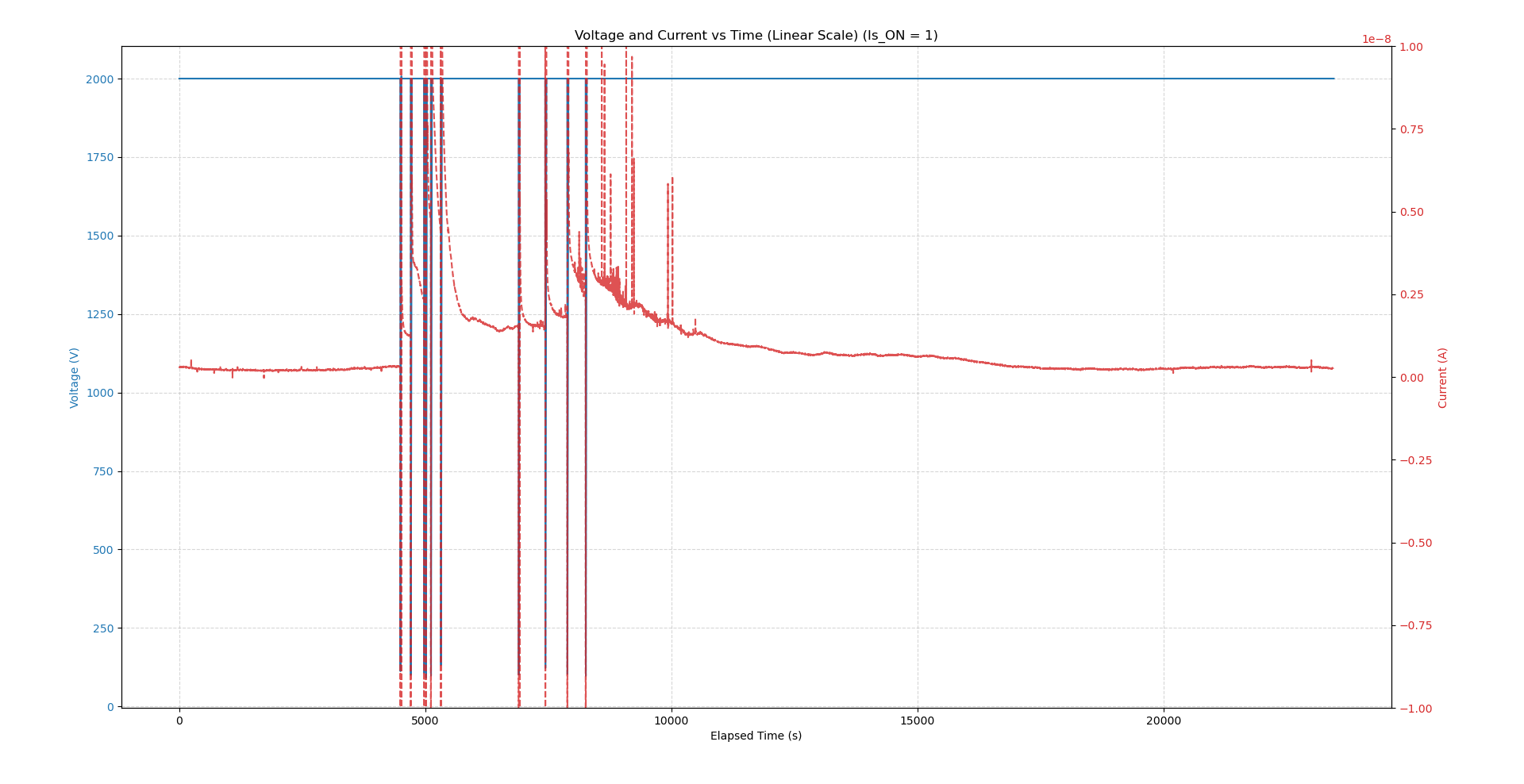Click the 1250 tick on the voltage axis

point(99,314)
